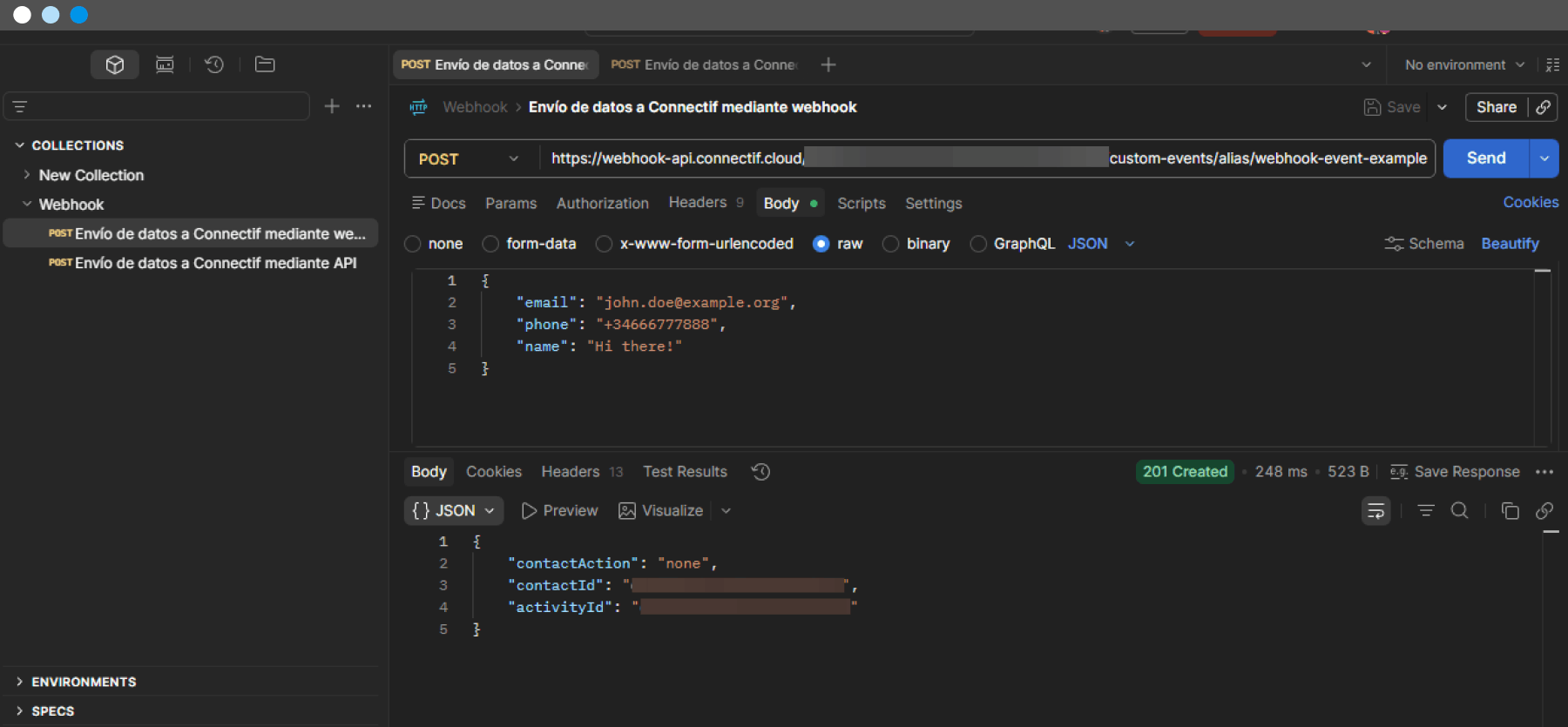Open the right panel layout icon
The width and height of the screenshot is (1568, 727).
[1552, 64]
